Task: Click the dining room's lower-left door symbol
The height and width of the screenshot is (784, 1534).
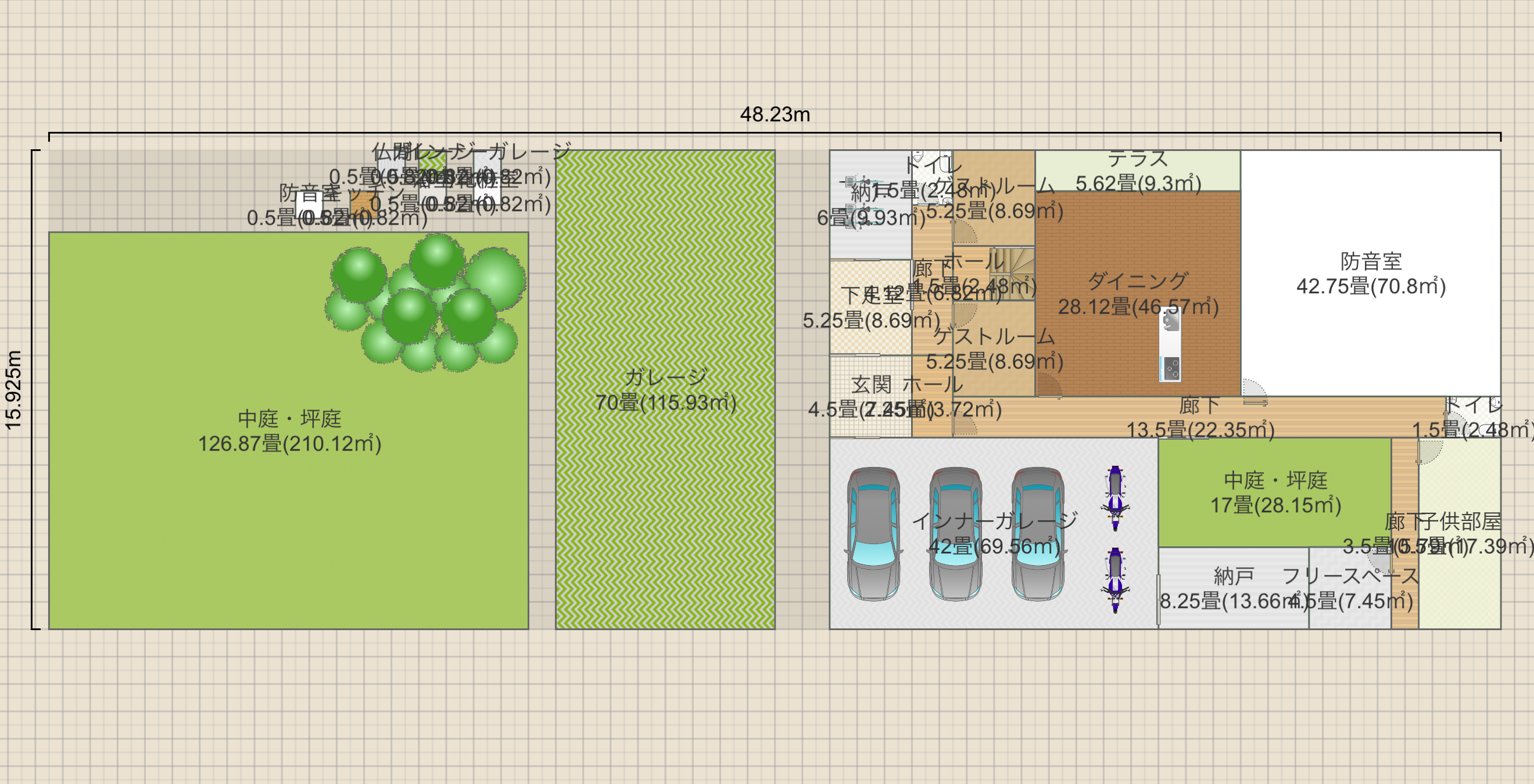Action: [x=1049, y=384]
